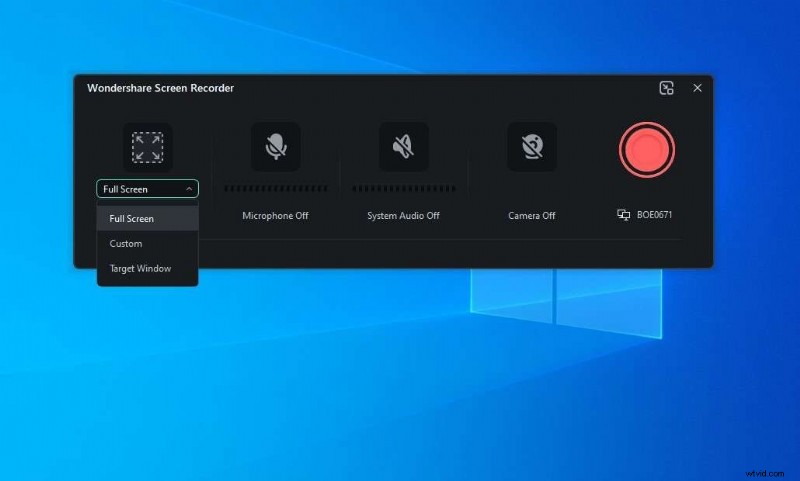
Task: Close the Wondershare Screen Recorder window
Action: click(x=697, y=88)
